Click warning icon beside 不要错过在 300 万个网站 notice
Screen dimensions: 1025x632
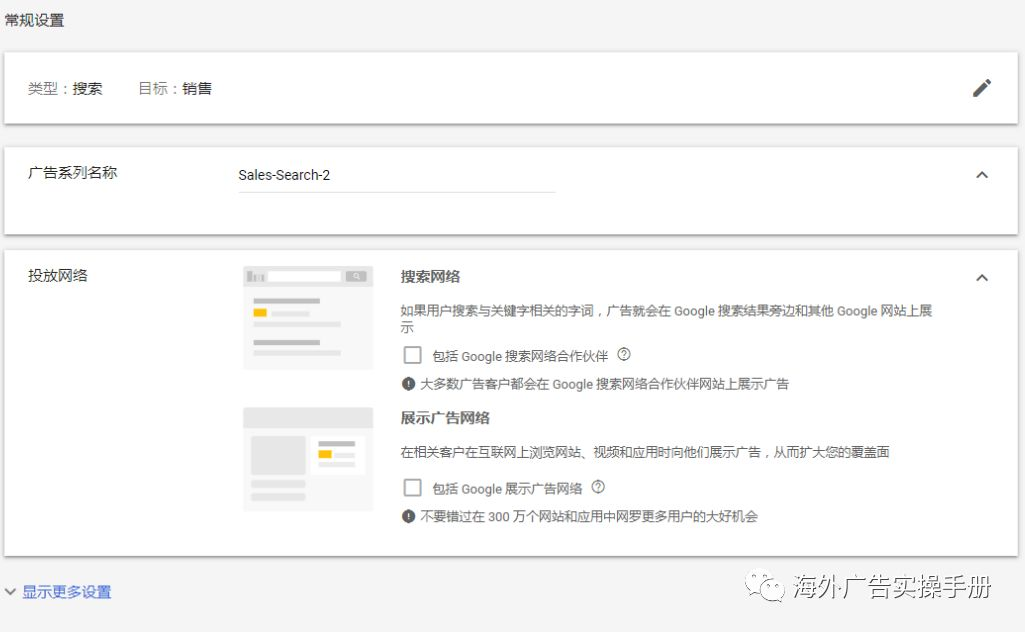(409, 516)
